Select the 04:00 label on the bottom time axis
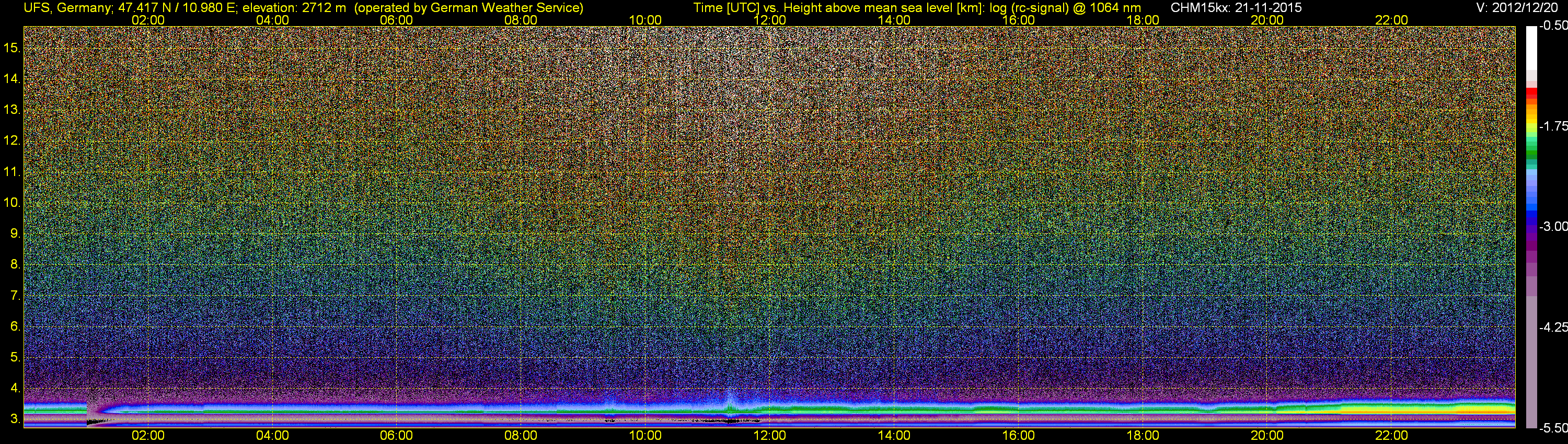The height and width of the screenshot is (444, 1568). (272, 436)
